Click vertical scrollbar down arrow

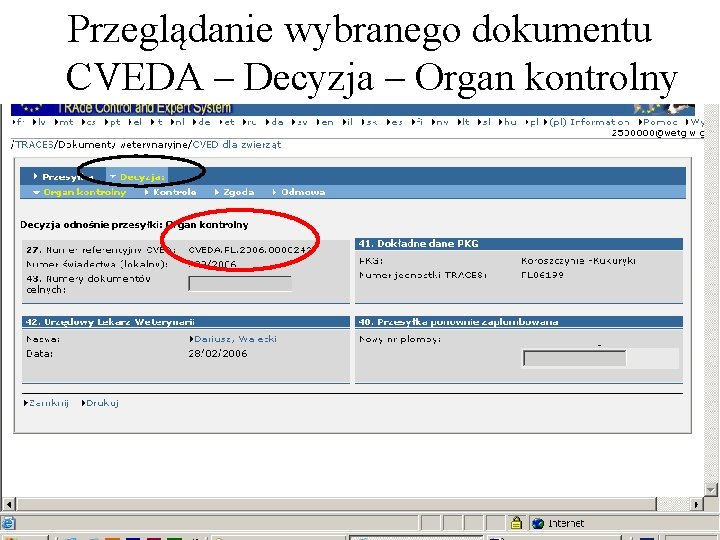712,489
